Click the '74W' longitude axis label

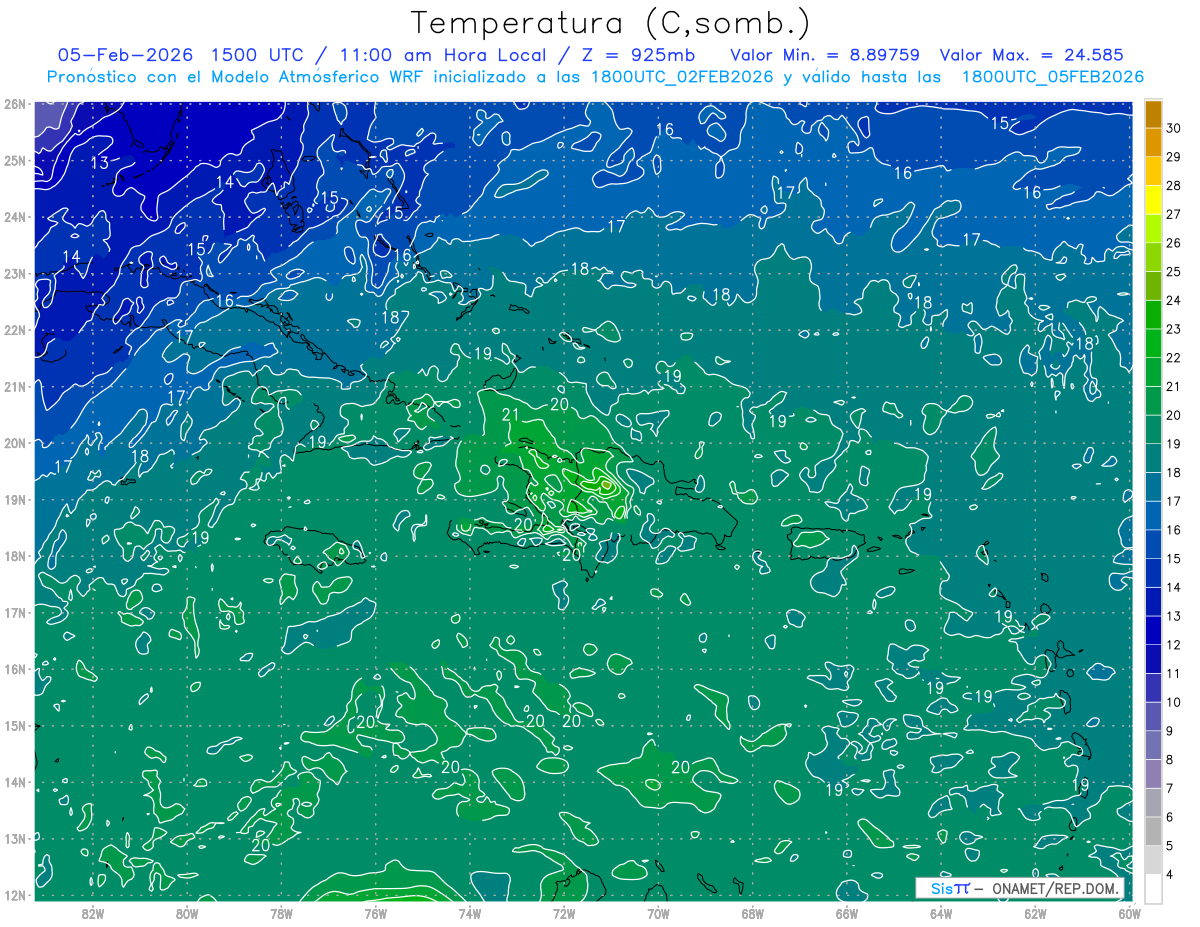pos(470,913)
